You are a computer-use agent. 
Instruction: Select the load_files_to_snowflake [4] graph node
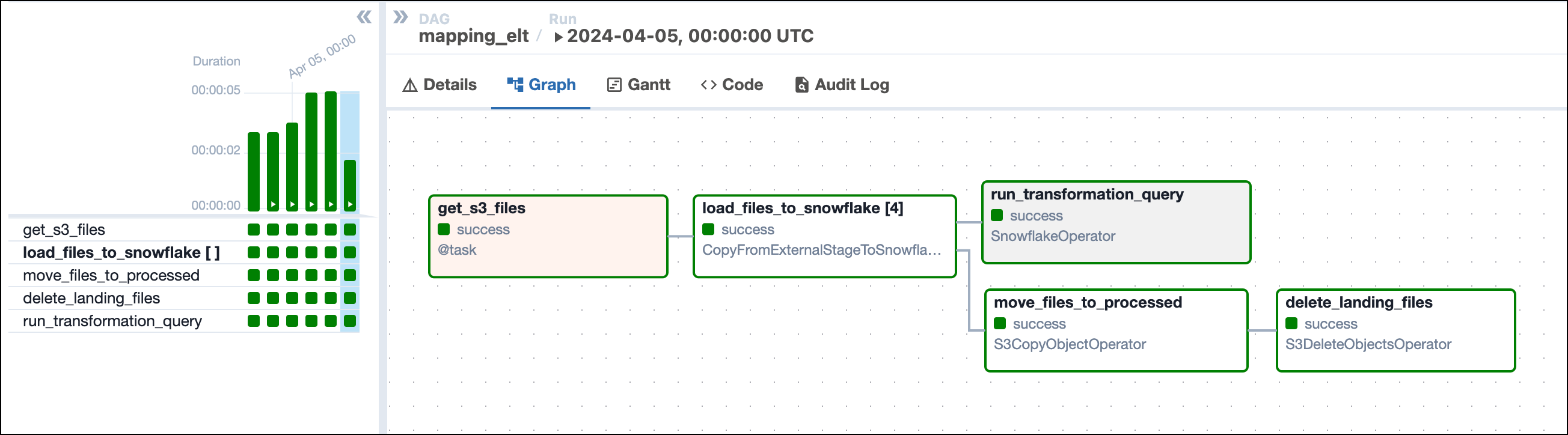824,236
